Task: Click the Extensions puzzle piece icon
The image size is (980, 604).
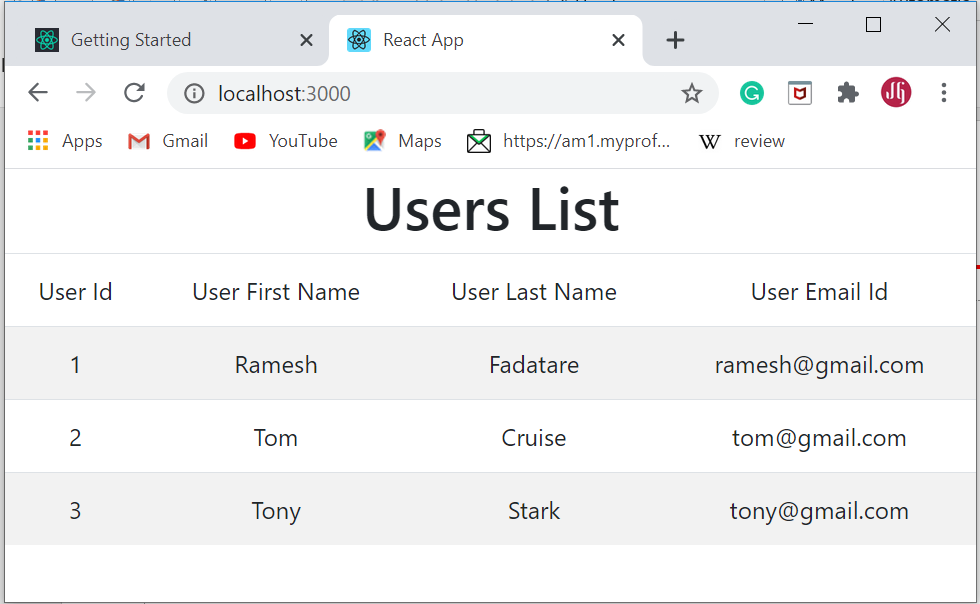Action: tap(848, 92)
